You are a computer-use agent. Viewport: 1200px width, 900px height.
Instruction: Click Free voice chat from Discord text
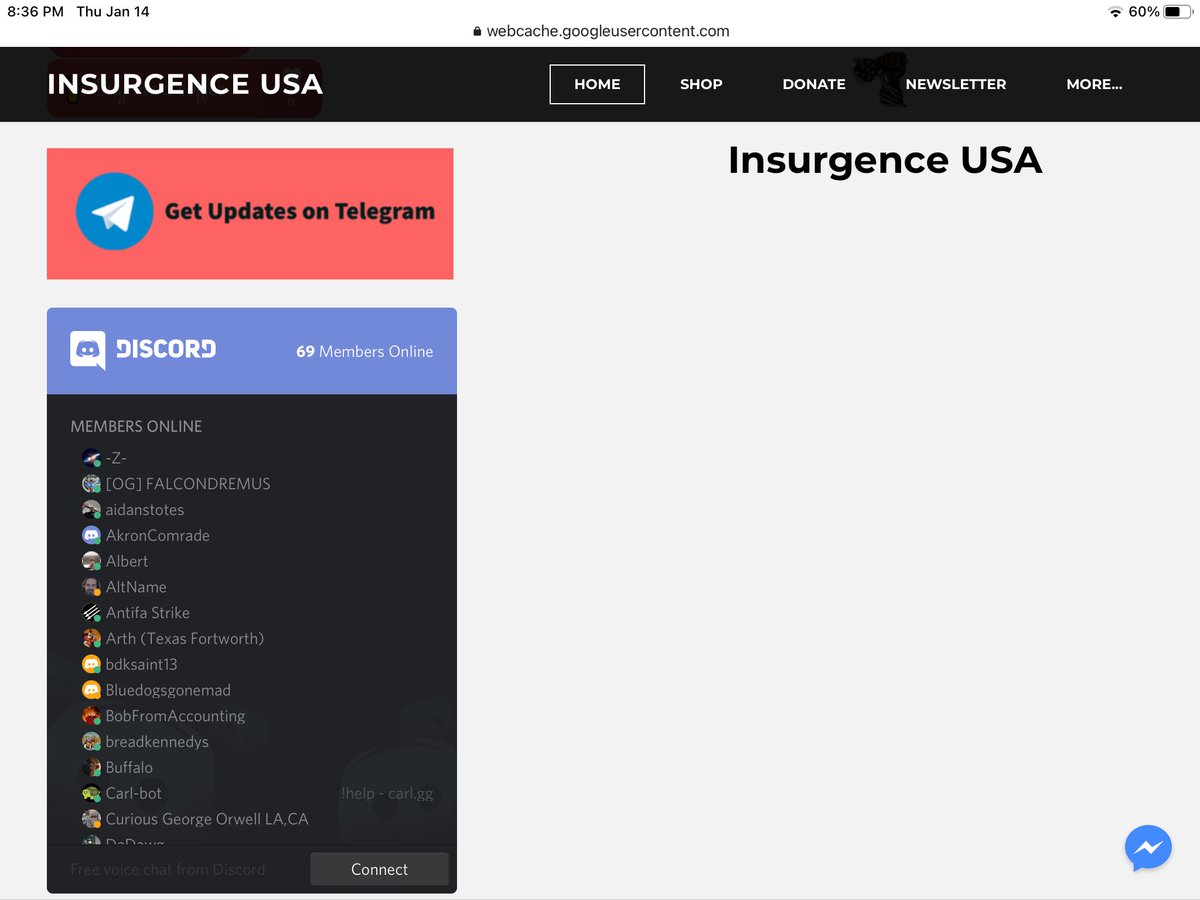click(168, 870)
